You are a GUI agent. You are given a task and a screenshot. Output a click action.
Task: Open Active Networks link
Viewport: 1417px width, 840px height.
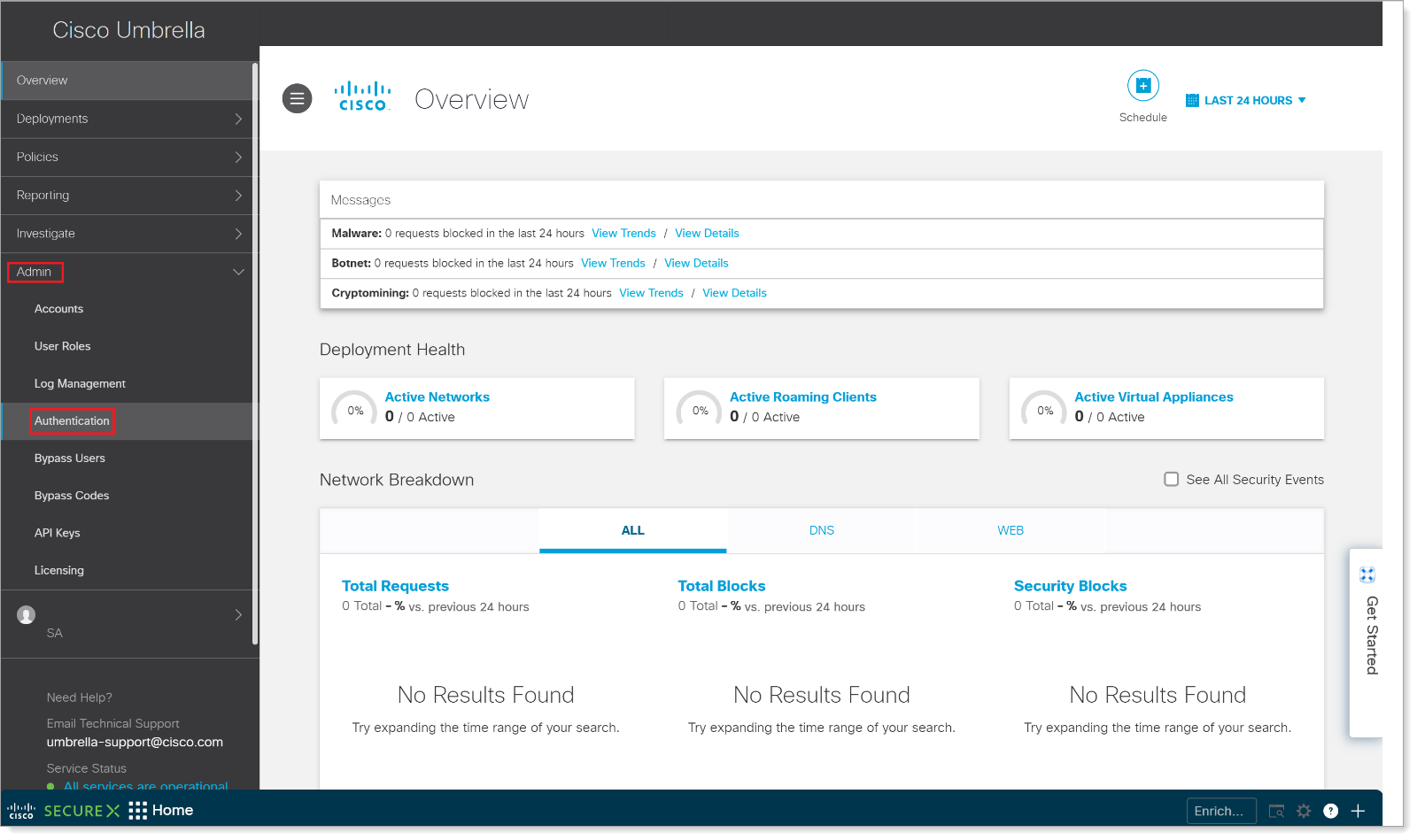click(x=437, y=397)
